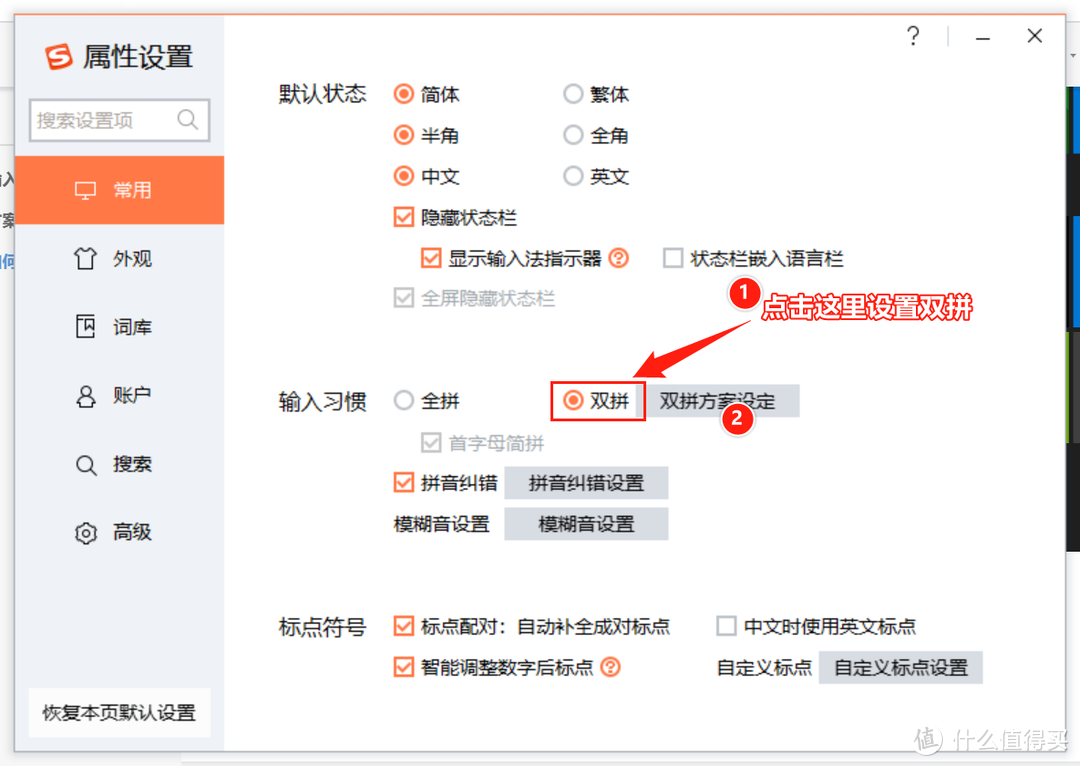
Task: Toggle 智能调整数字后标点 checkbox
Action: click(x=404, y=667)
